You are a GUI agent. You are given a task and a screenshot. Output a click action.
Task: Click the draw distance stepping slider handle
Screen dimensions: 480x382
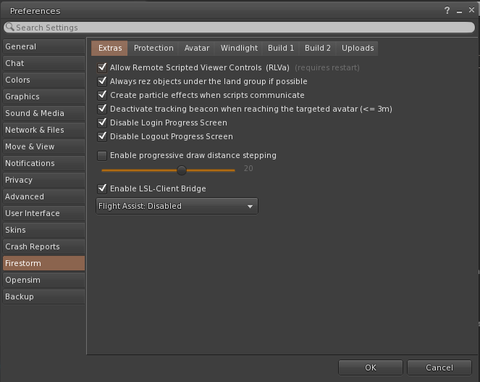coord(182,170)
